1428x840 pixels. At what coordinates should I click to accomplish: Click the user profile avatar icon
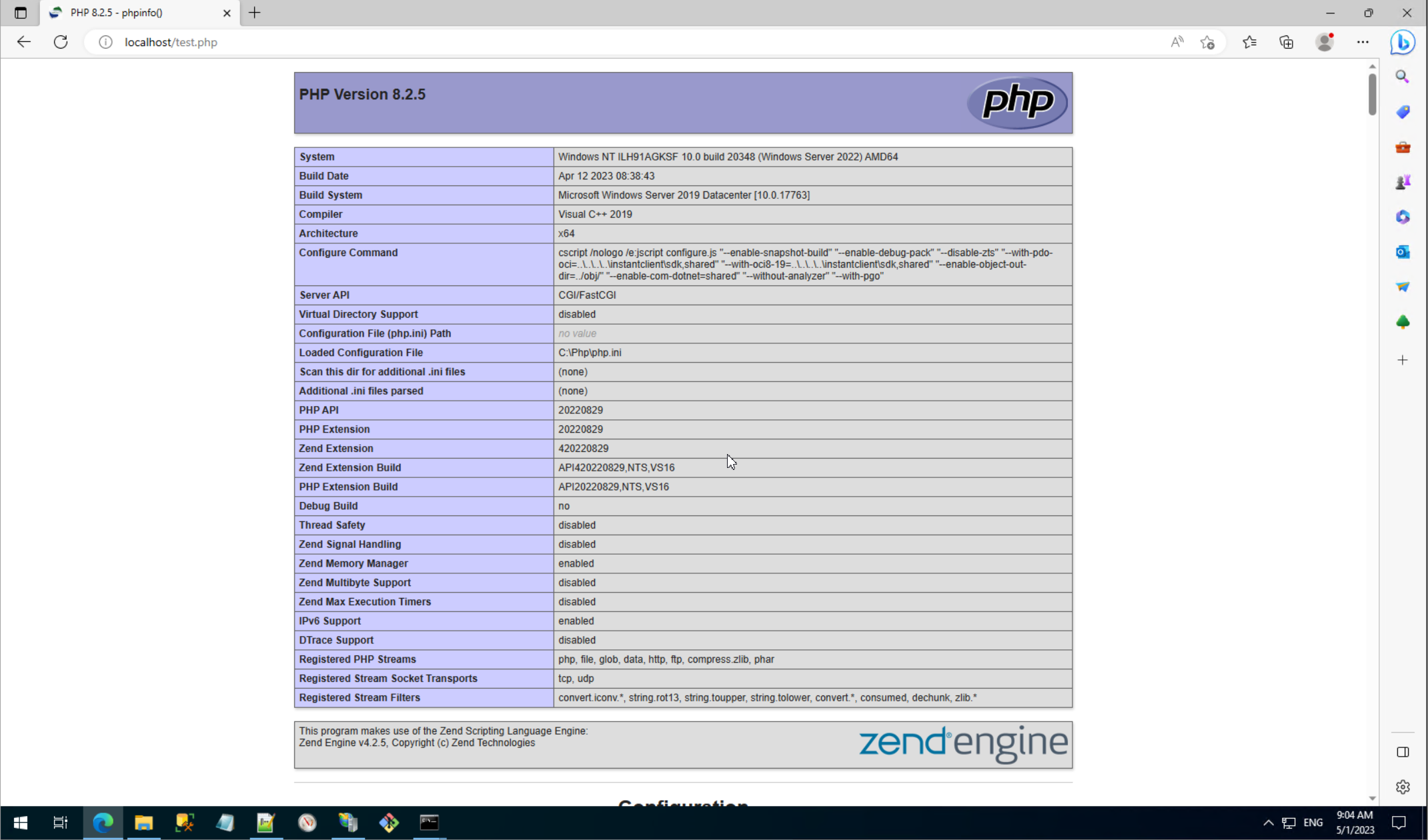coord(1325,42)
